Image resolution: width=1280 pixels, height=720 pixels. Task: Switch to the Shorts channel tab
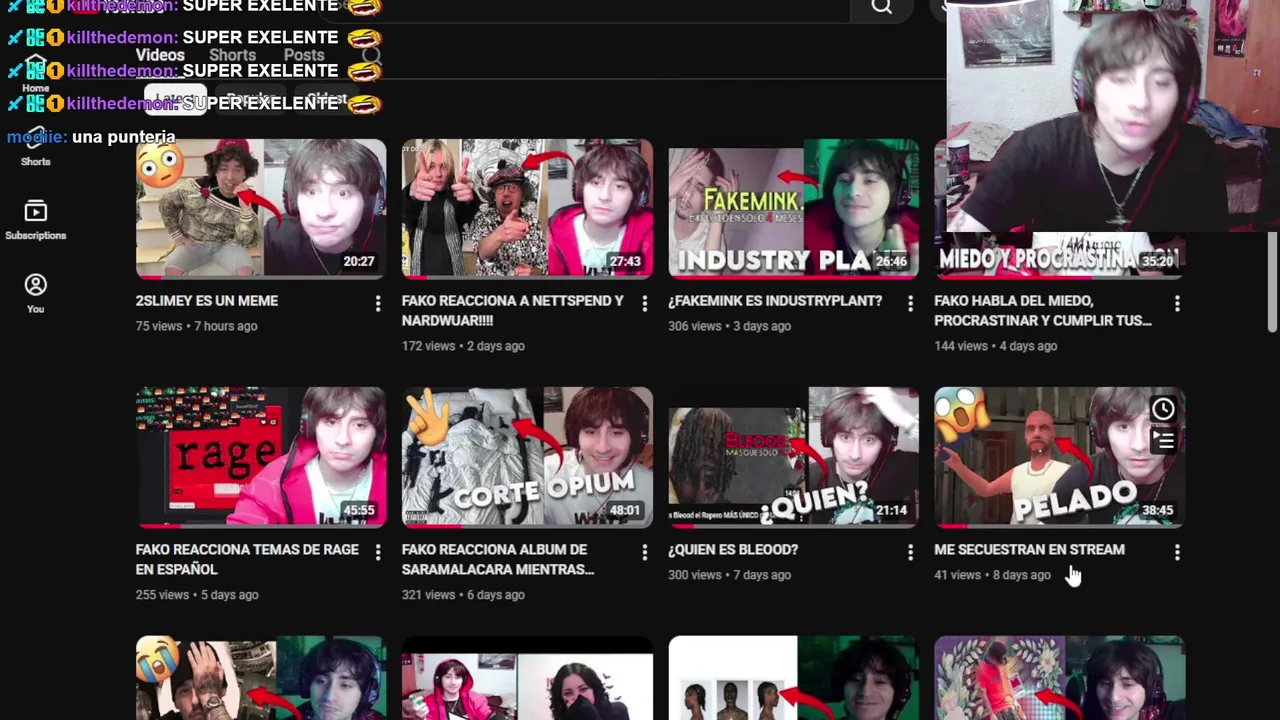232,55
